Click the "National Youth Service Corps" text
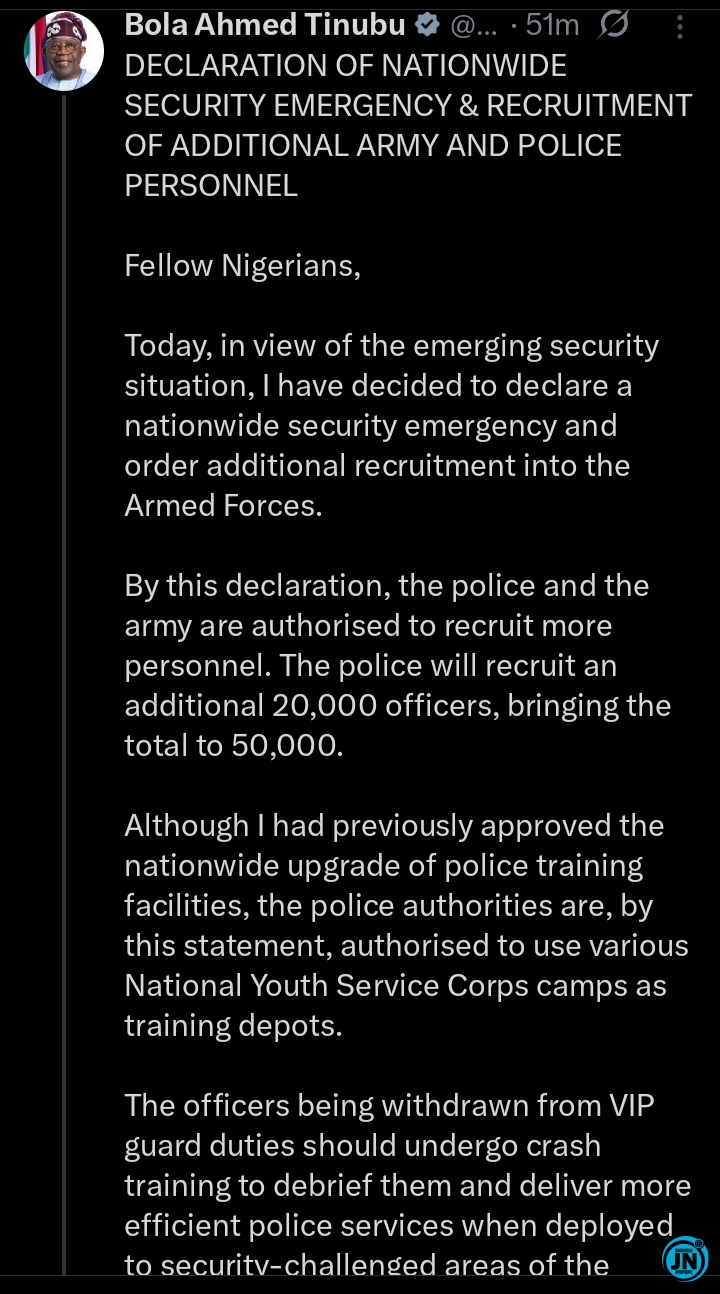The image size is (720, 1294). [326, 986]
